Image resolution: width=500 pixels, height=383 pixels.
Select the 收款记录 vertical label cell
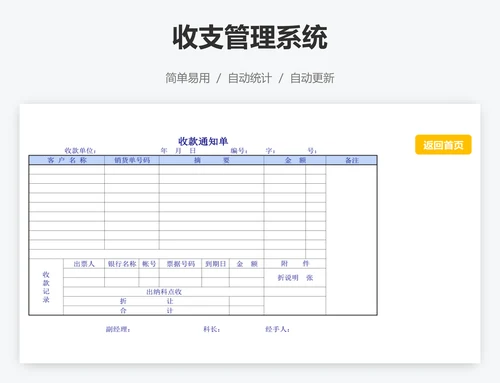pyautogui.click(x=46, y=287)
